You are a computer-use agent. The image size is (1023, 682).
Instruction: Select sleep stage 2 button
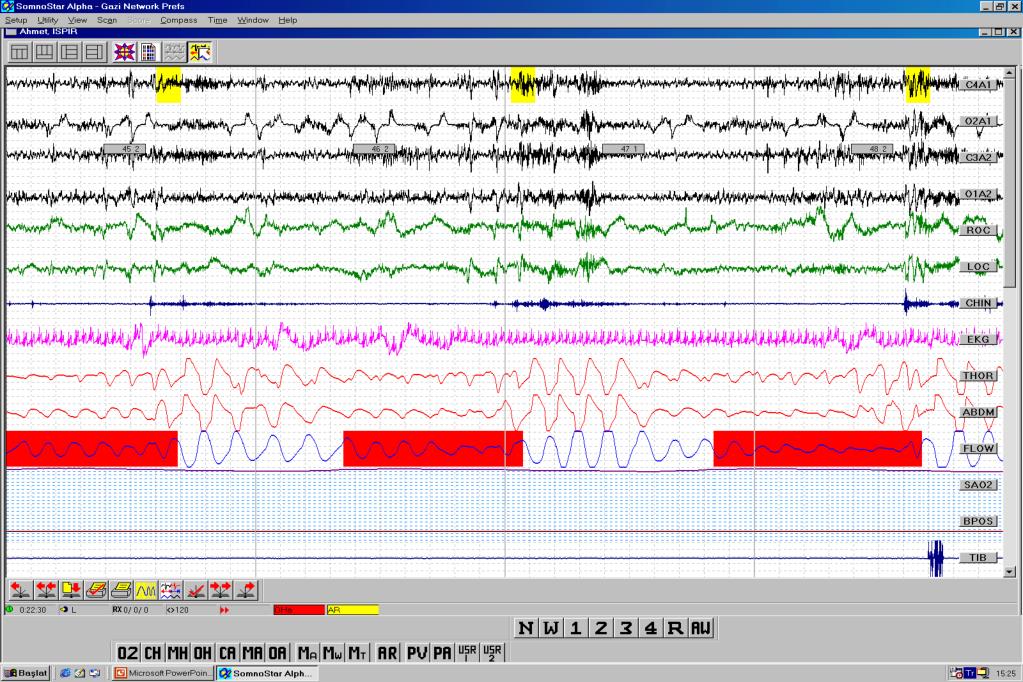pyautogui.click(x=600, y=628)
